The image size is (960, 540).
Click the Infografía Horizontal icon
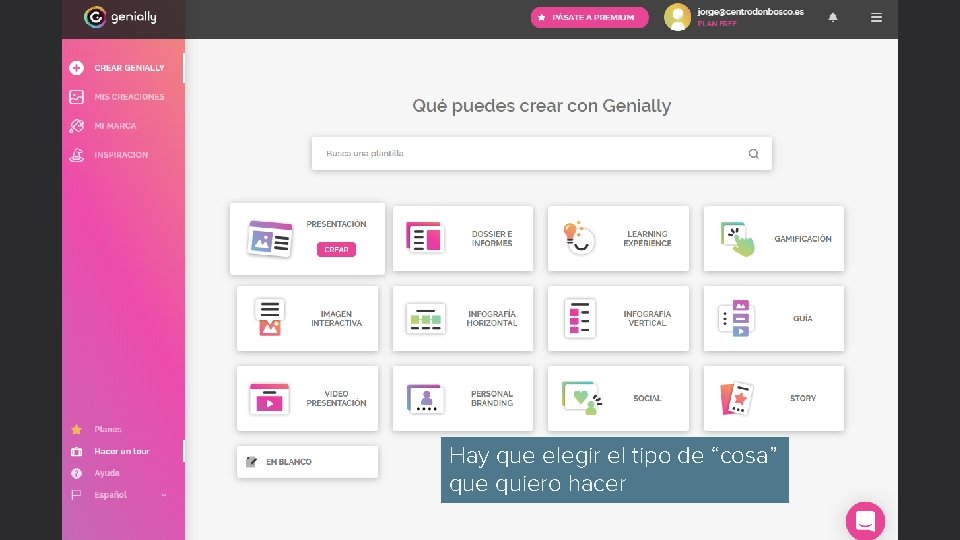click(426, 319)
